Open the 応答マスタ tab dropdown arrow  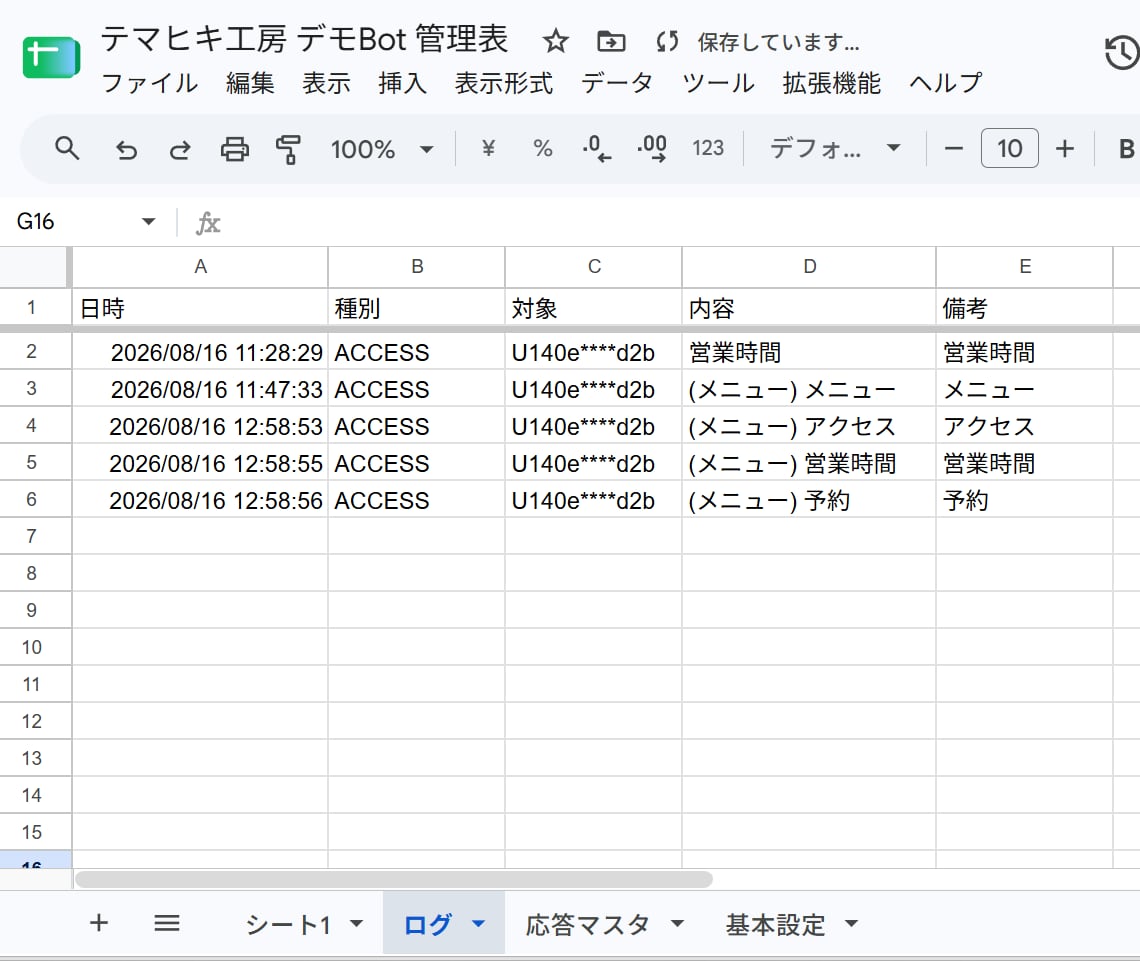click(x=677, y=924)
